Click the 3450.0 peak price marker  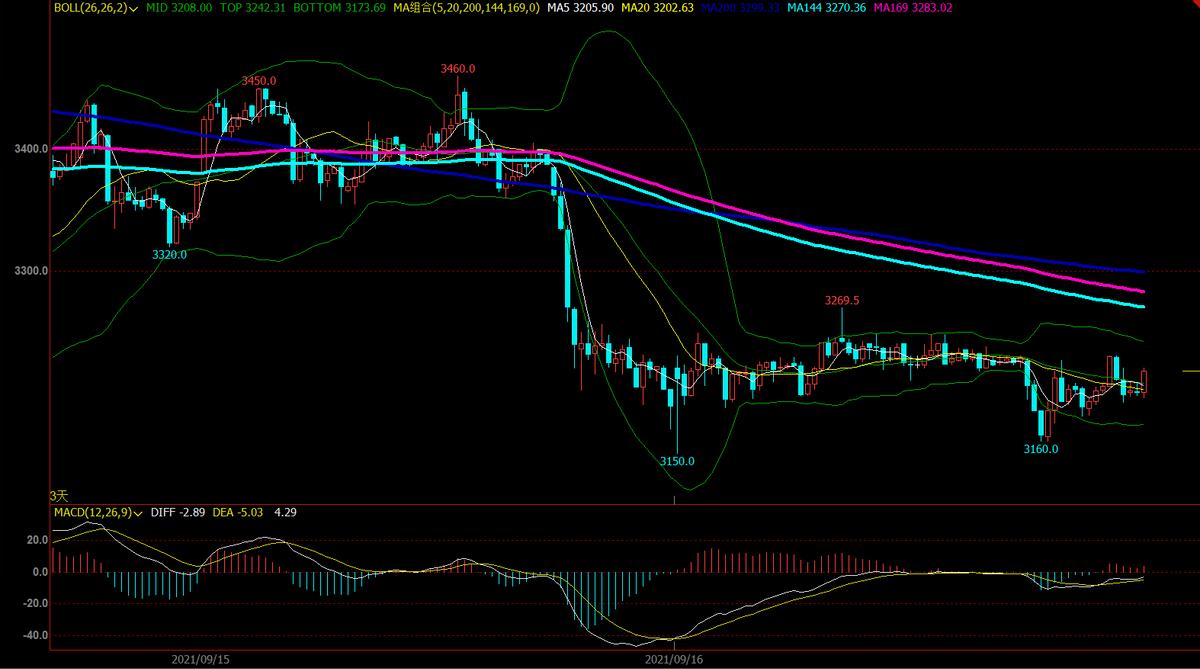tap(259, 80)
